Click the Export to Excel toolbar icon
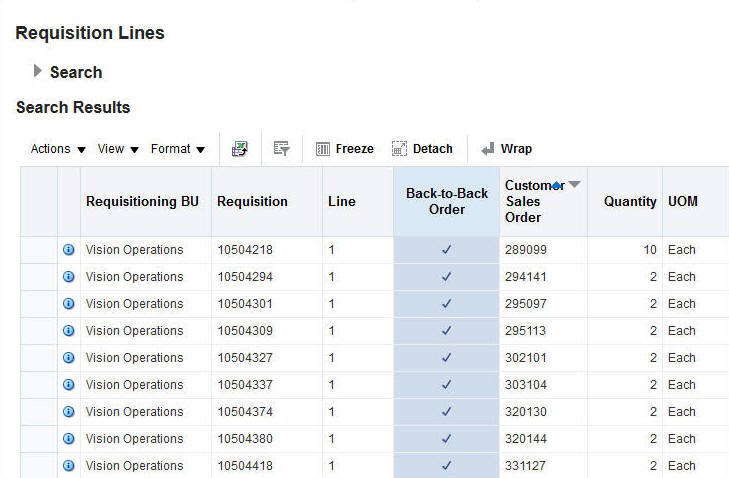 tap(239, 149)
